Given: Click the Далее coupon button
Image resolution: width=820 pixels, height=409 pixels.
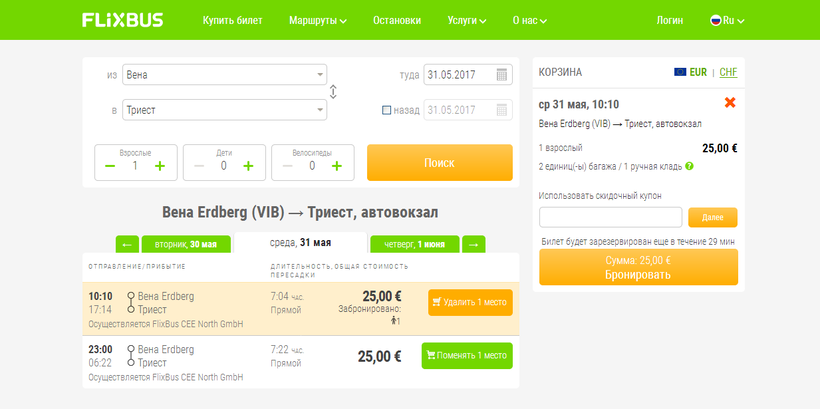Looking at the screenshot, I should click(x=712, y=218).
